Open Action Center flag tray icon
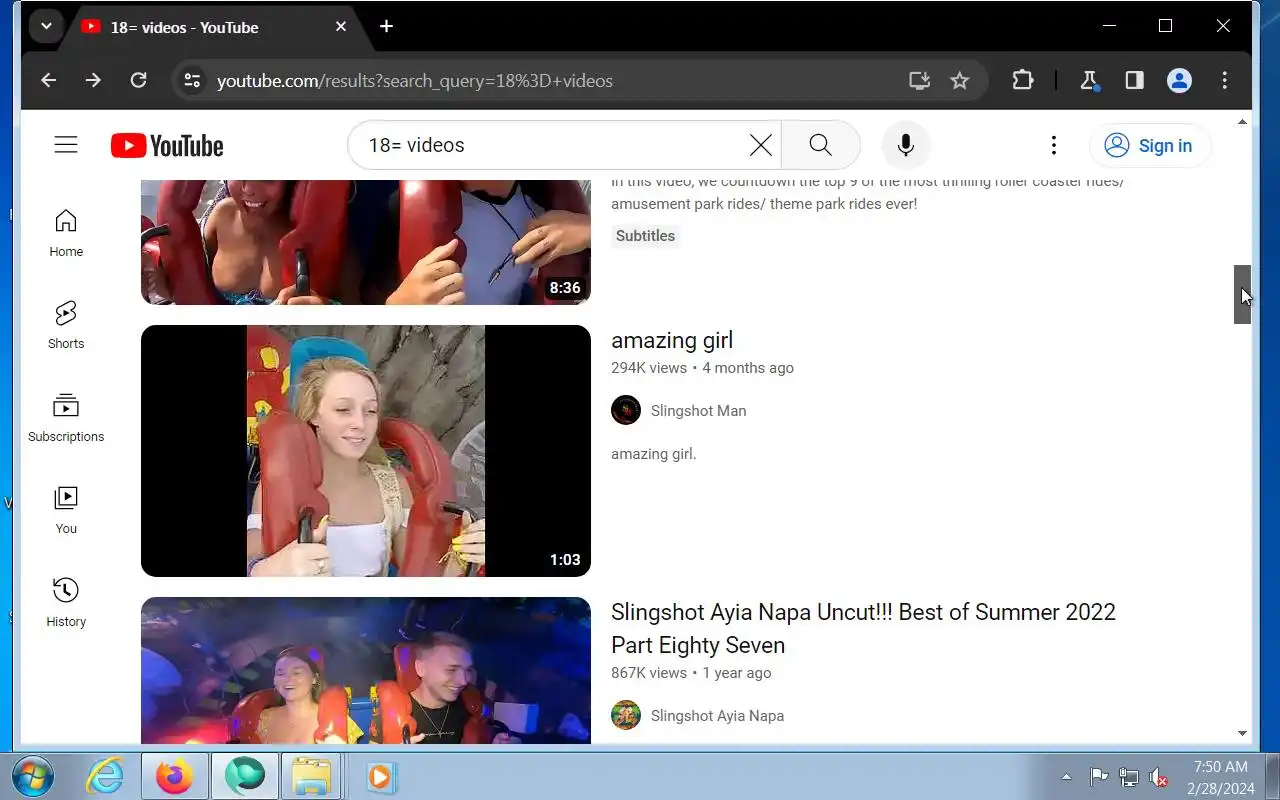The image size is (1280, 800). tap(1098, 777)
